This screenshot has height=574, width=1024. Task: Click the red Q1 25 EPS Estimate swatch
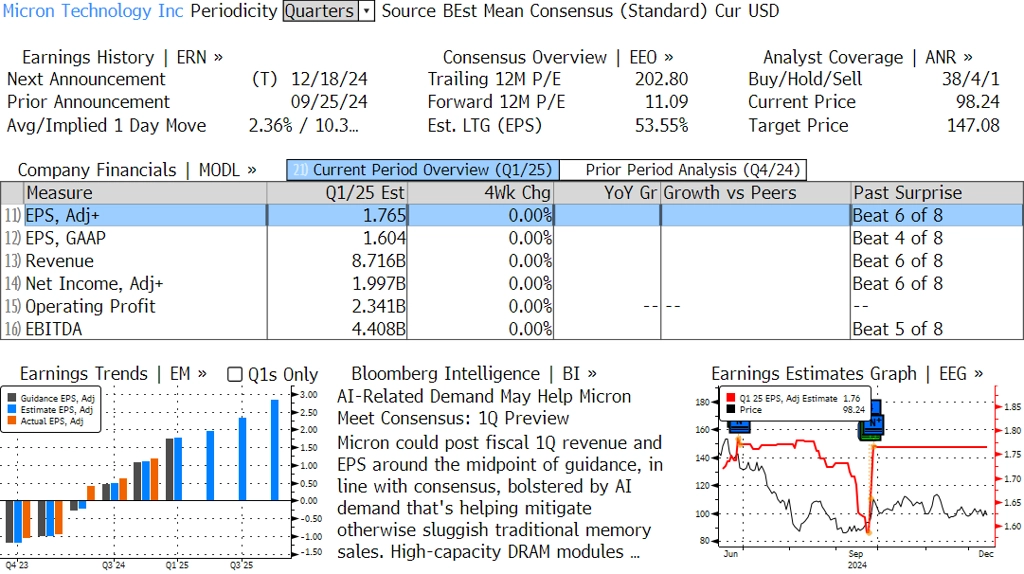coord(730,398)
